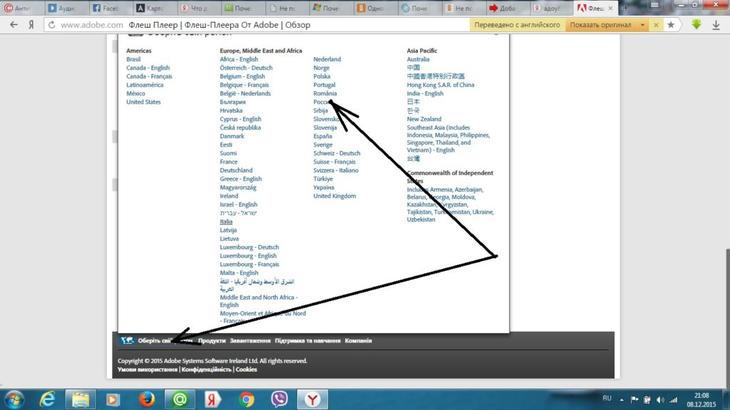Select the 'Australia' link

418,59
